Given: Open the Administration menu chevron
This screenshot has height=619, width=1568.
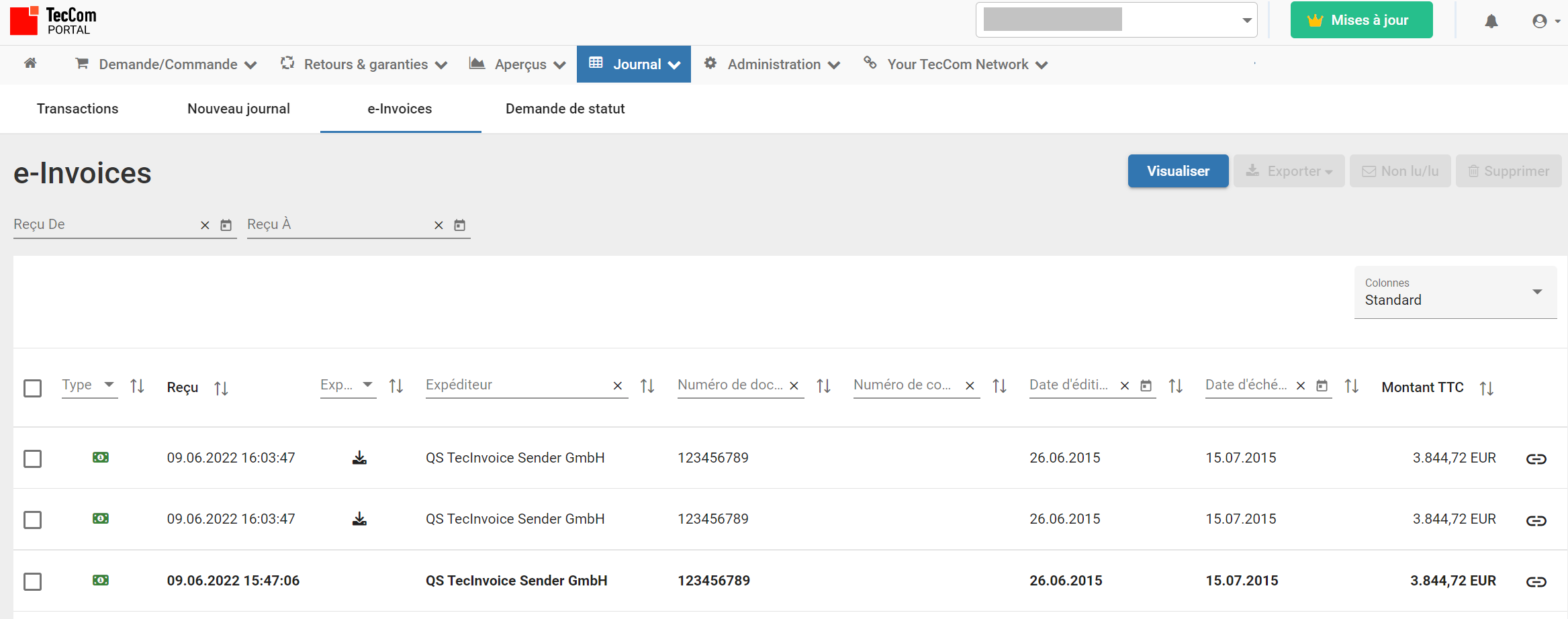Looking at the screenshot, I should tap(835, 64).
